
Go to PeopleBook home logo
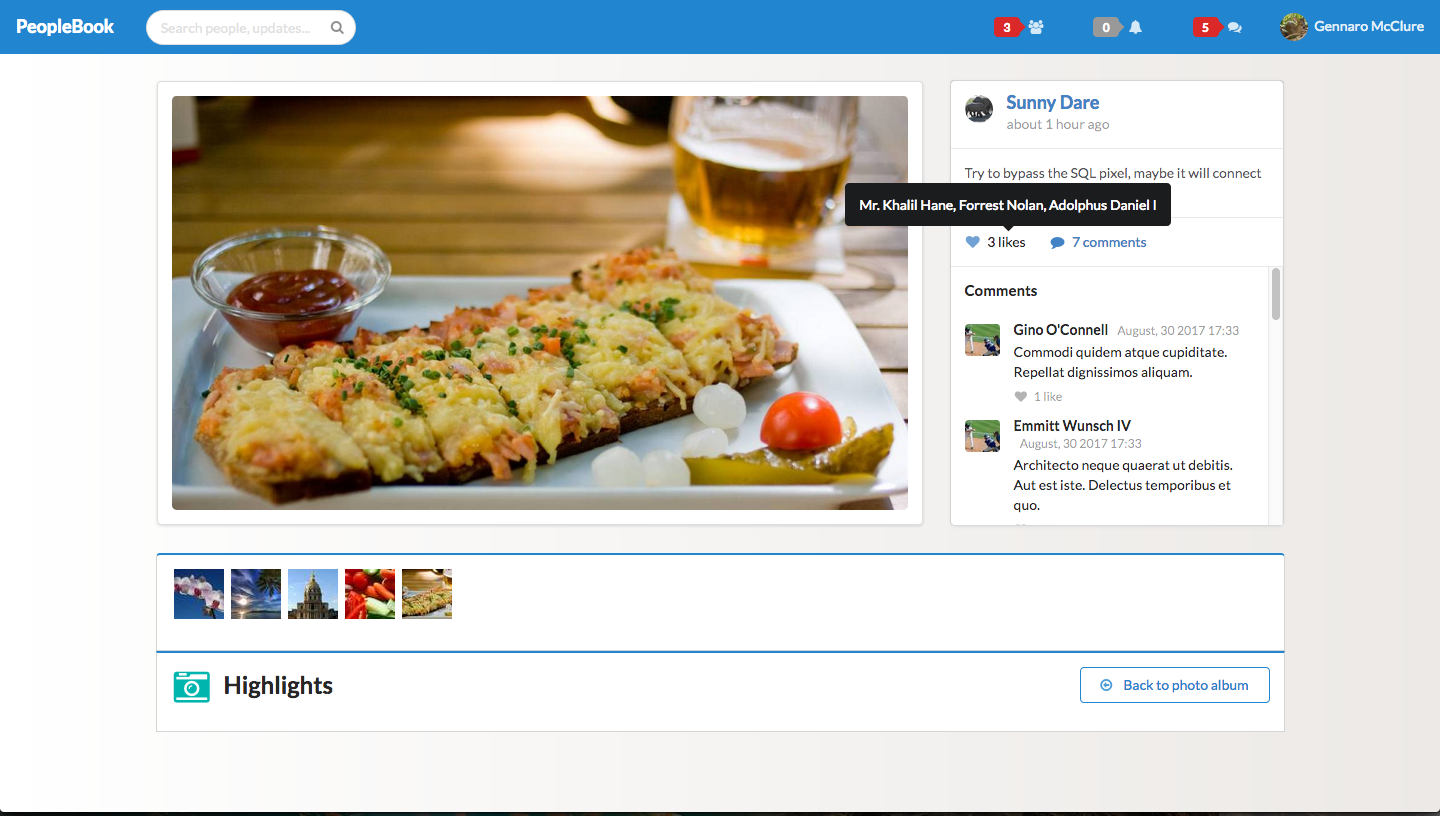pos(65,27)
